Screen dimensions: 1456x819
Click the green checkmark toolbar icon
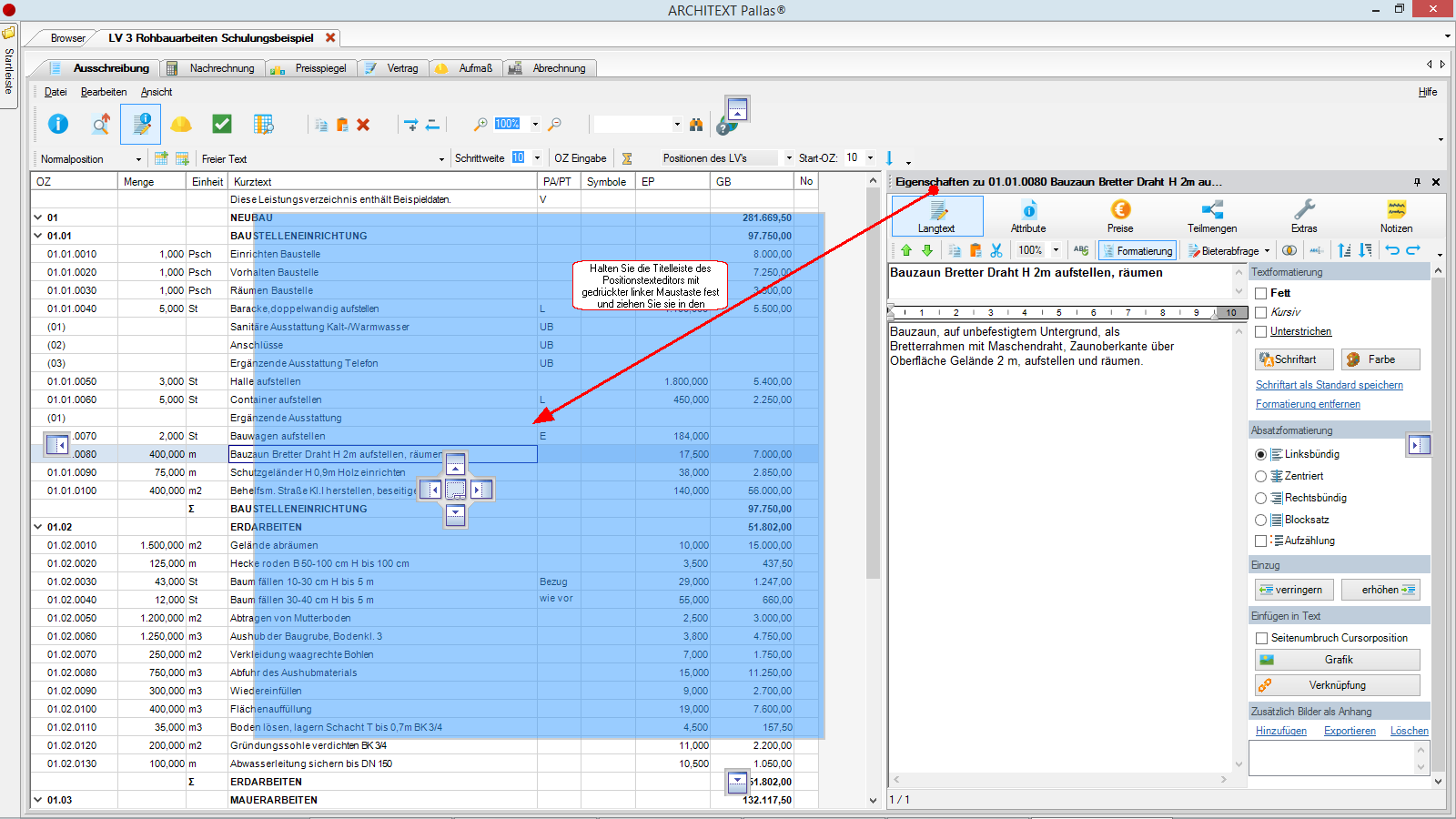pyautogui.click(x=222, y=124)
